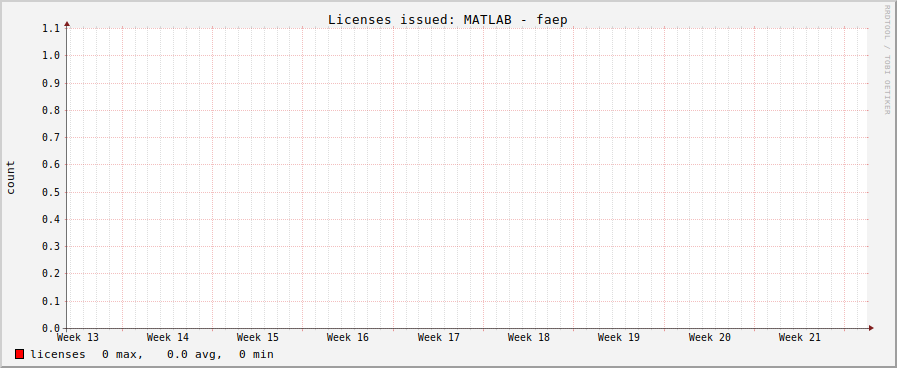
Task: Click the '0.0' y-axis origin value
Action: [51, 329]
